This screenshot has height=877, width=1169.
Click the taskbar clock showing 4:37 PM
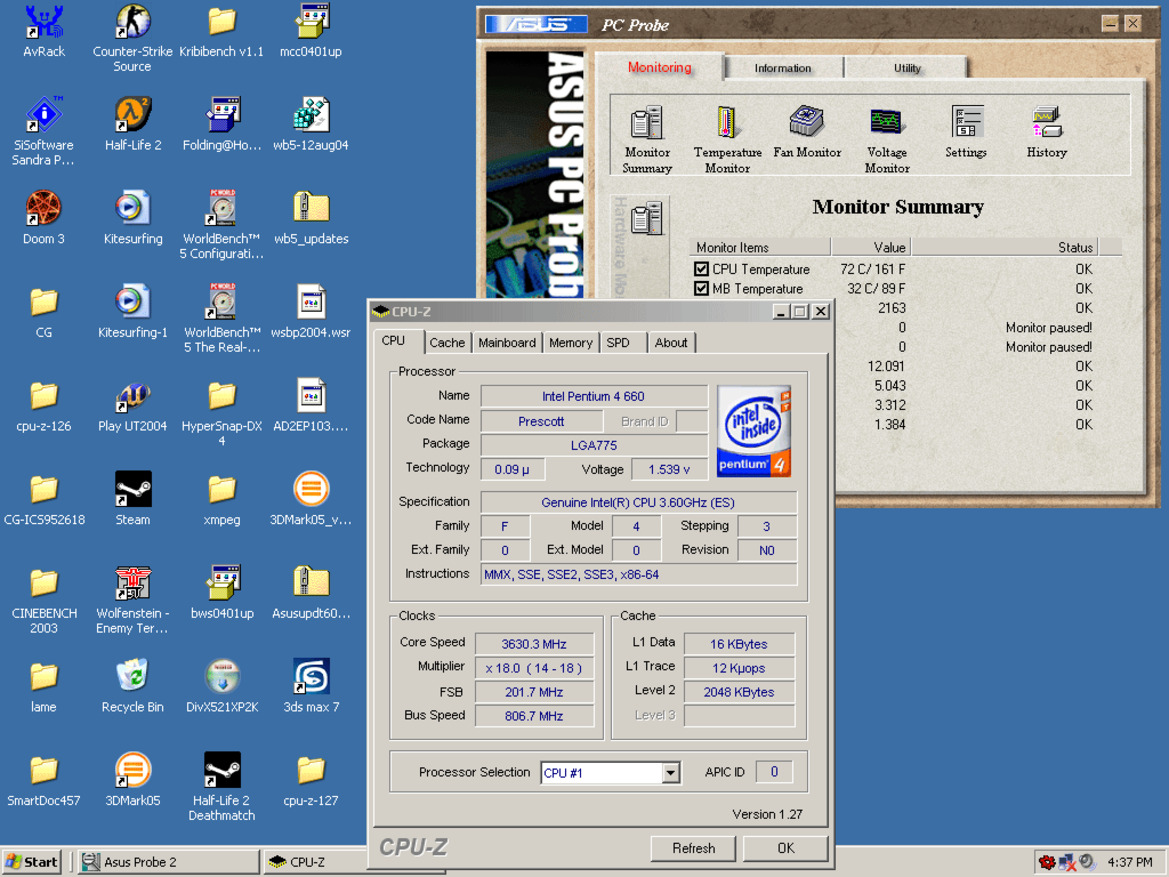(1130, 862)
